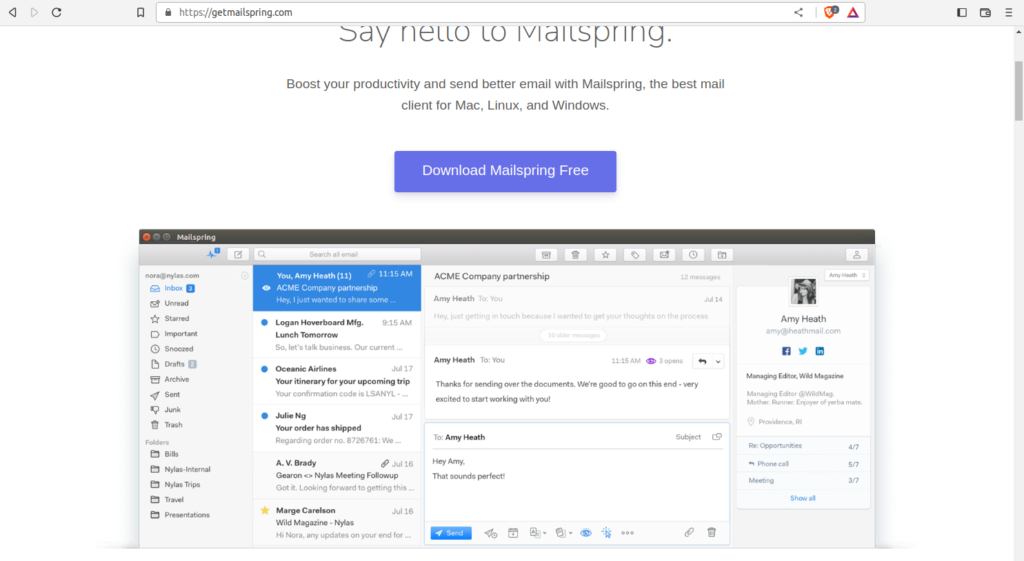Image resolution: width=1024 pixels, height=561 pixels.
Task: Click Amy Heath's profile photo
Action: pyautogui.click(x=803, y=291)
